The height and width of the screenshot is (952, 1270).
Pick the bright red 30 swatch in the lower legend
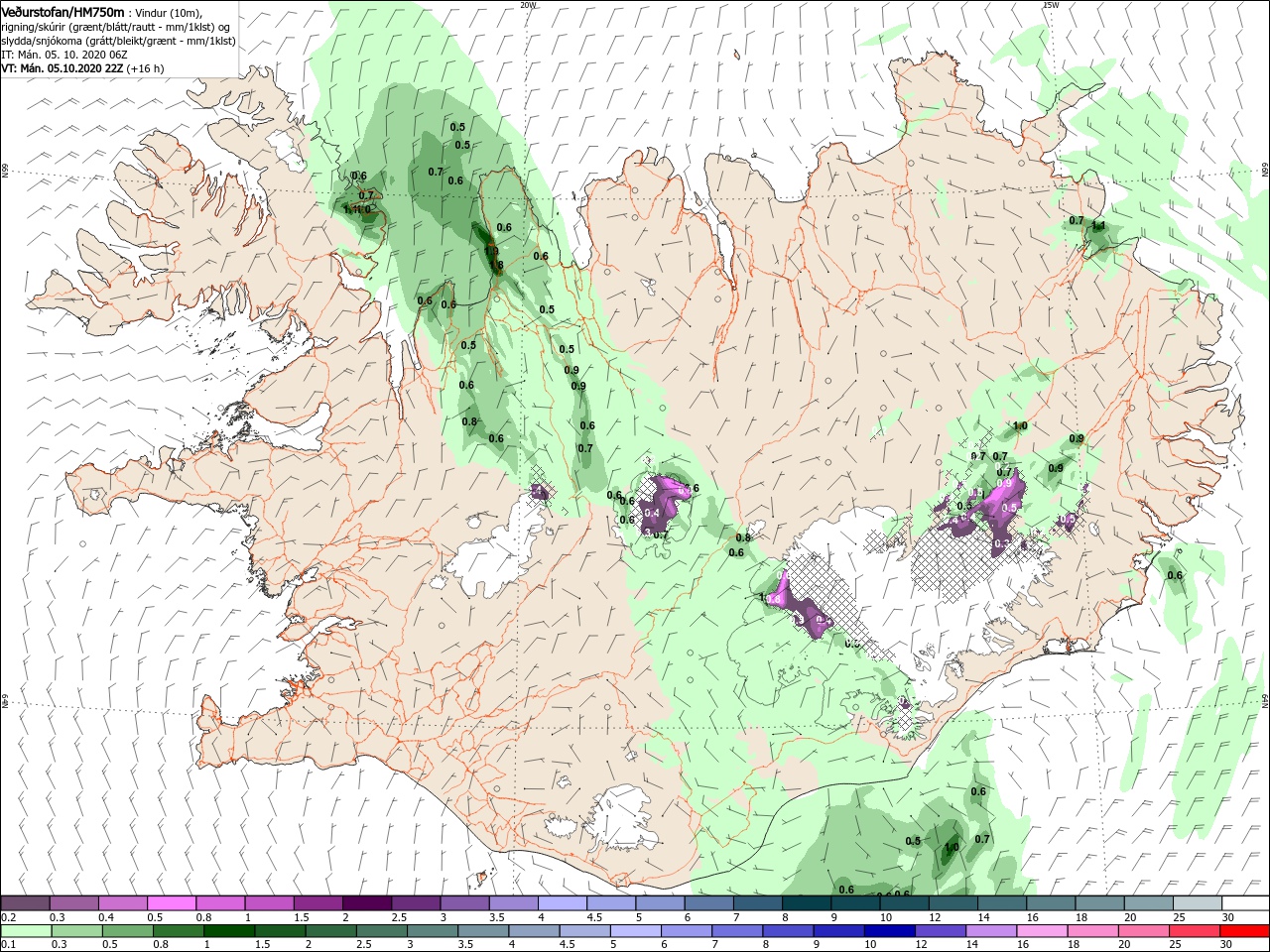coord(1244,932)
